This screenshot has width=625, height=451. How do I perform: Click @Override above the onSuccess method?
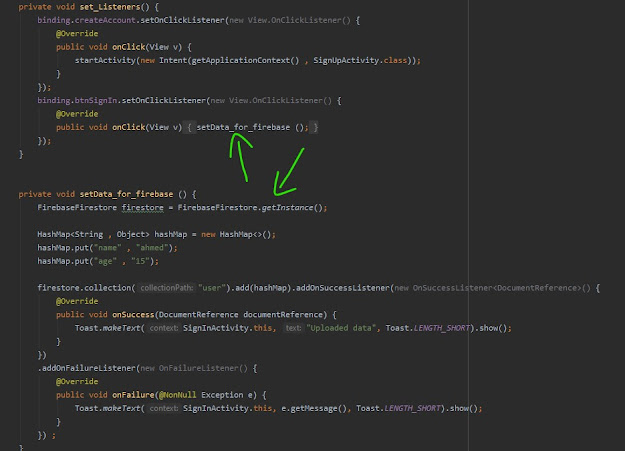pos(77,301)
